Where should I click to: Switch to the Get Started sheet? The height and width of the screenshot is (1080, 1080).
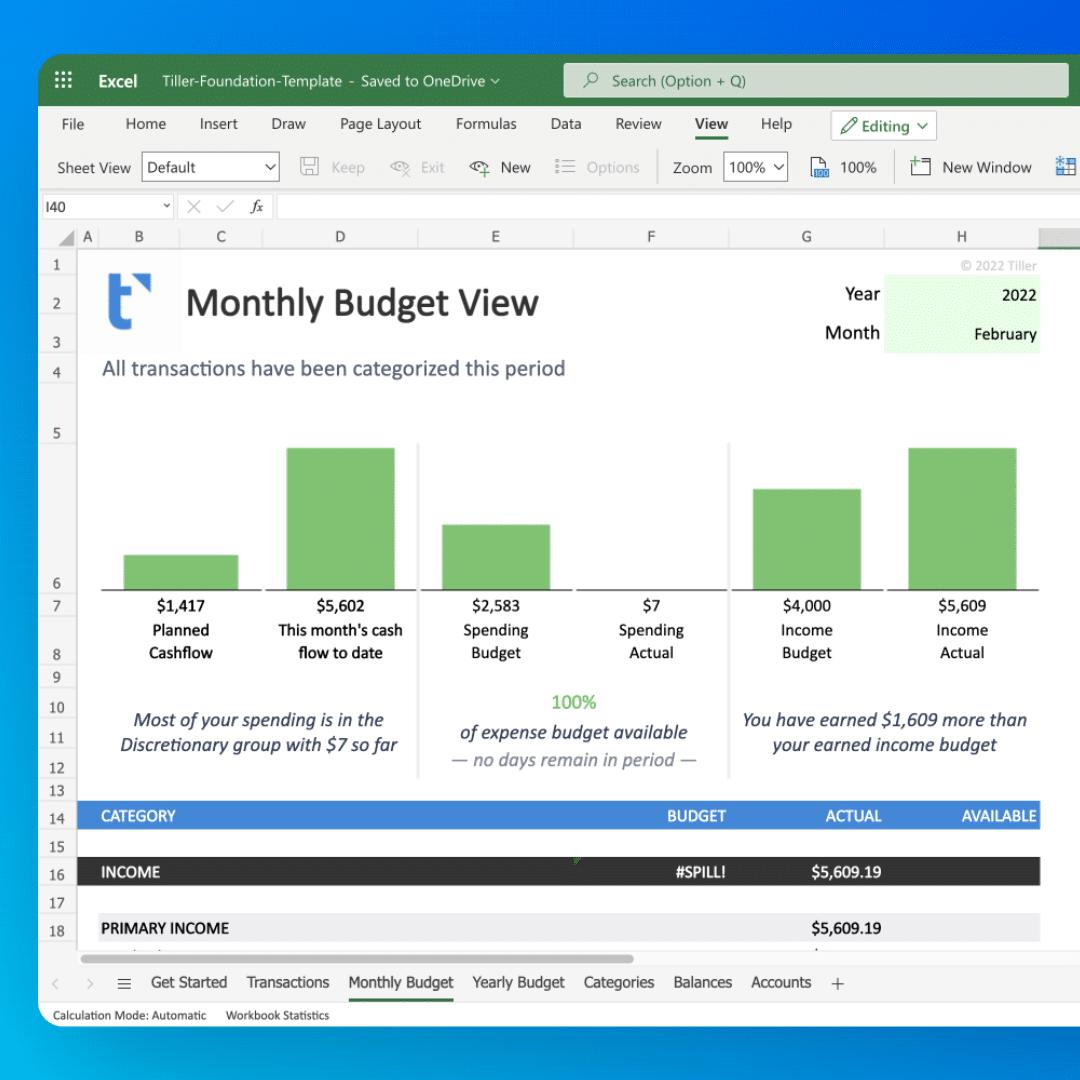[189, 983]
